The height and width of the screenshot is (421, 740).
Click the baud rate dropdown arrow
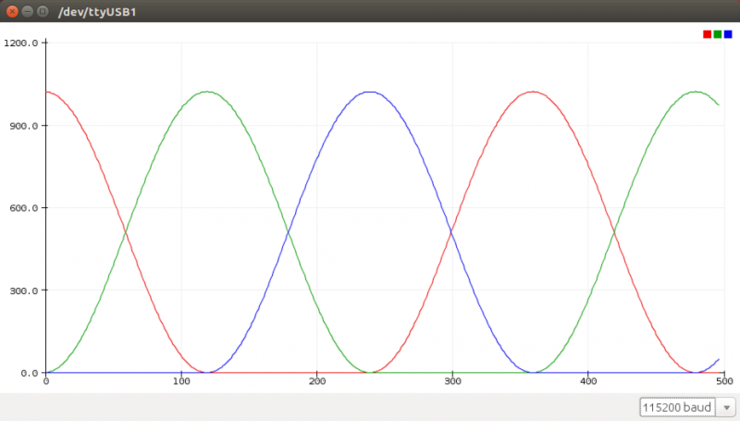(726, 407)
